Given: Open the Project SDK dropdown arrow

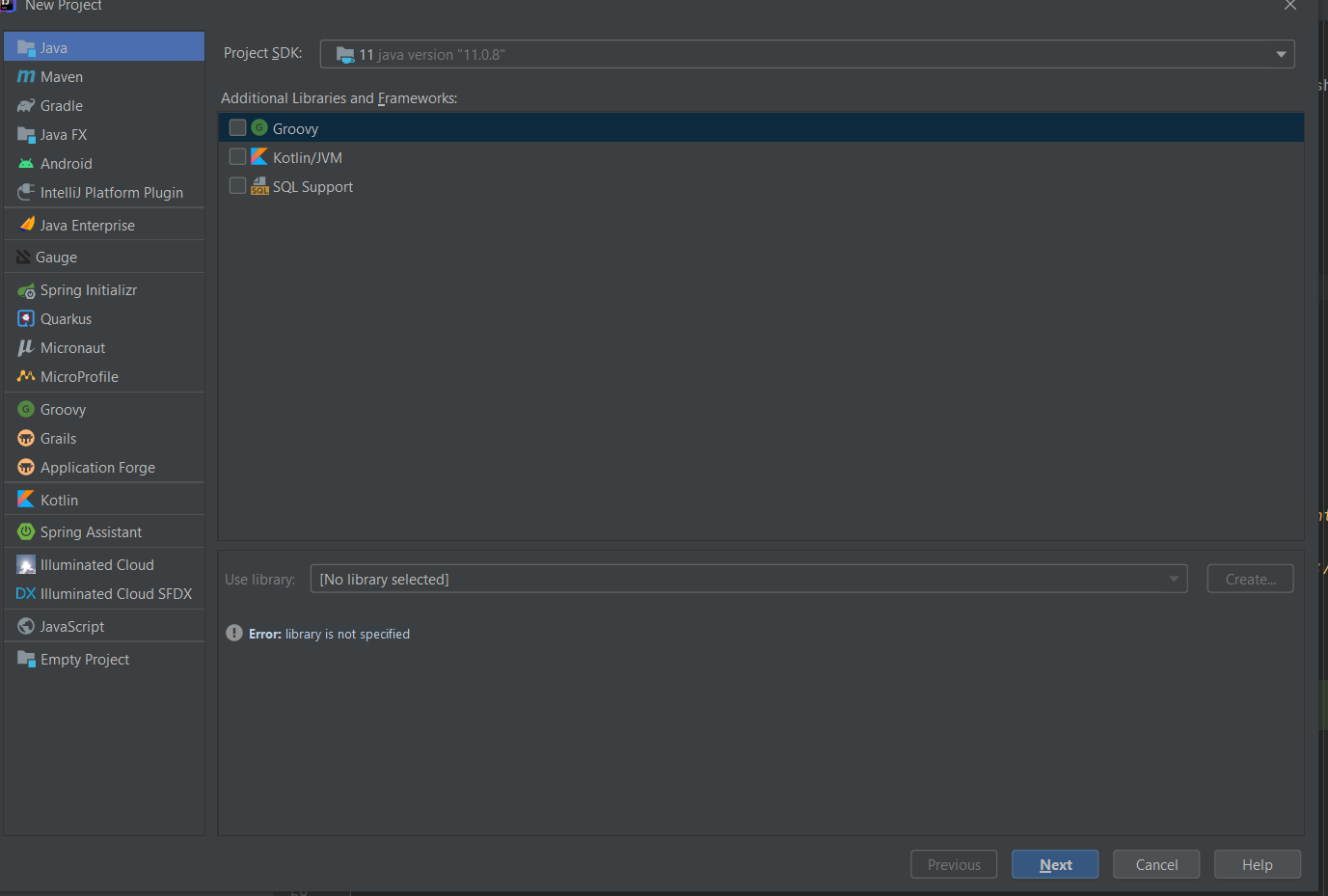Looking at the screenshot, I should [x=1281, y=54].
